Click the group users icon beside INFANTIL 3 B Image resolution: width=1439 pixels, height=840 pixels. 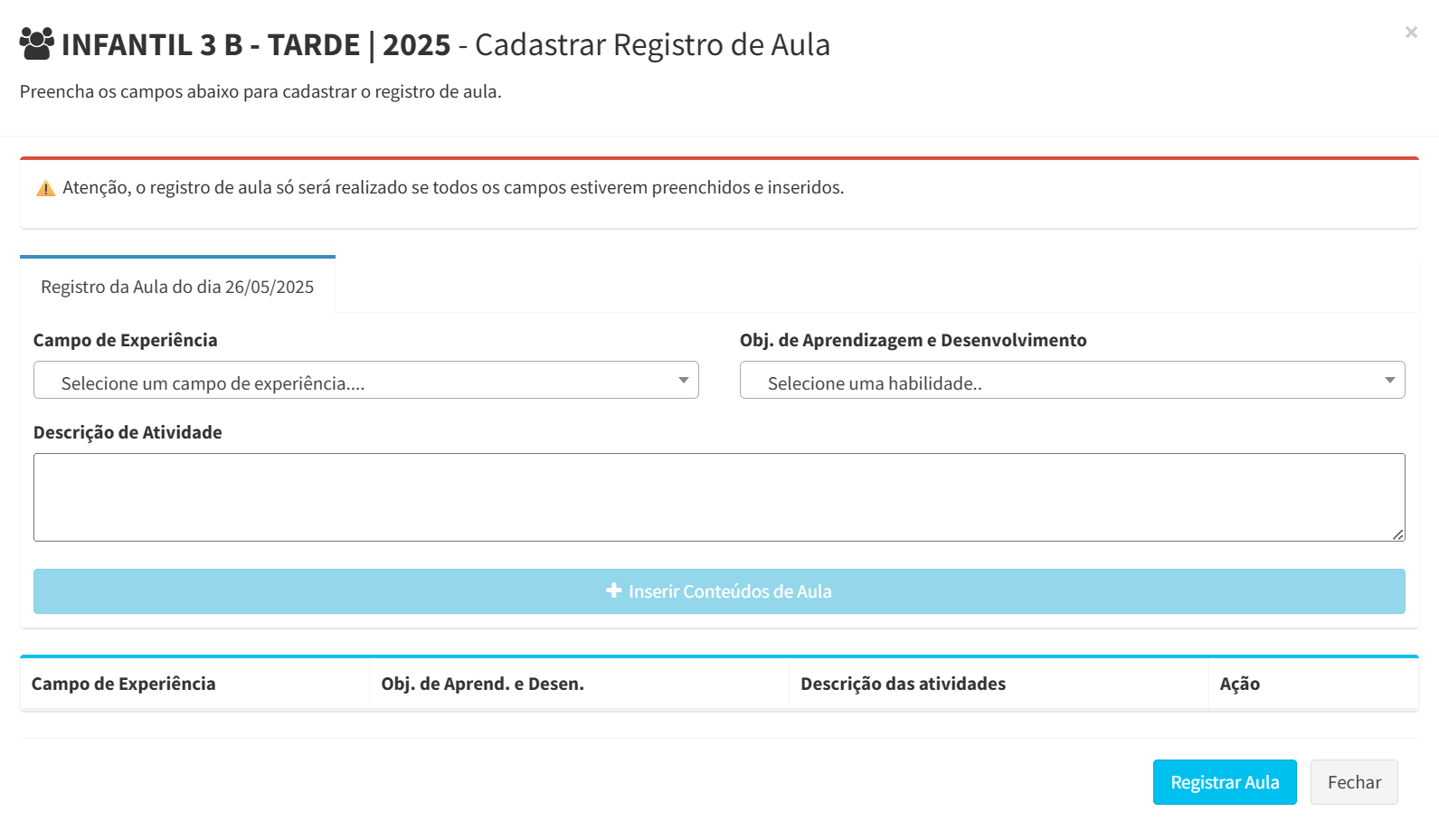pos(37,43)
